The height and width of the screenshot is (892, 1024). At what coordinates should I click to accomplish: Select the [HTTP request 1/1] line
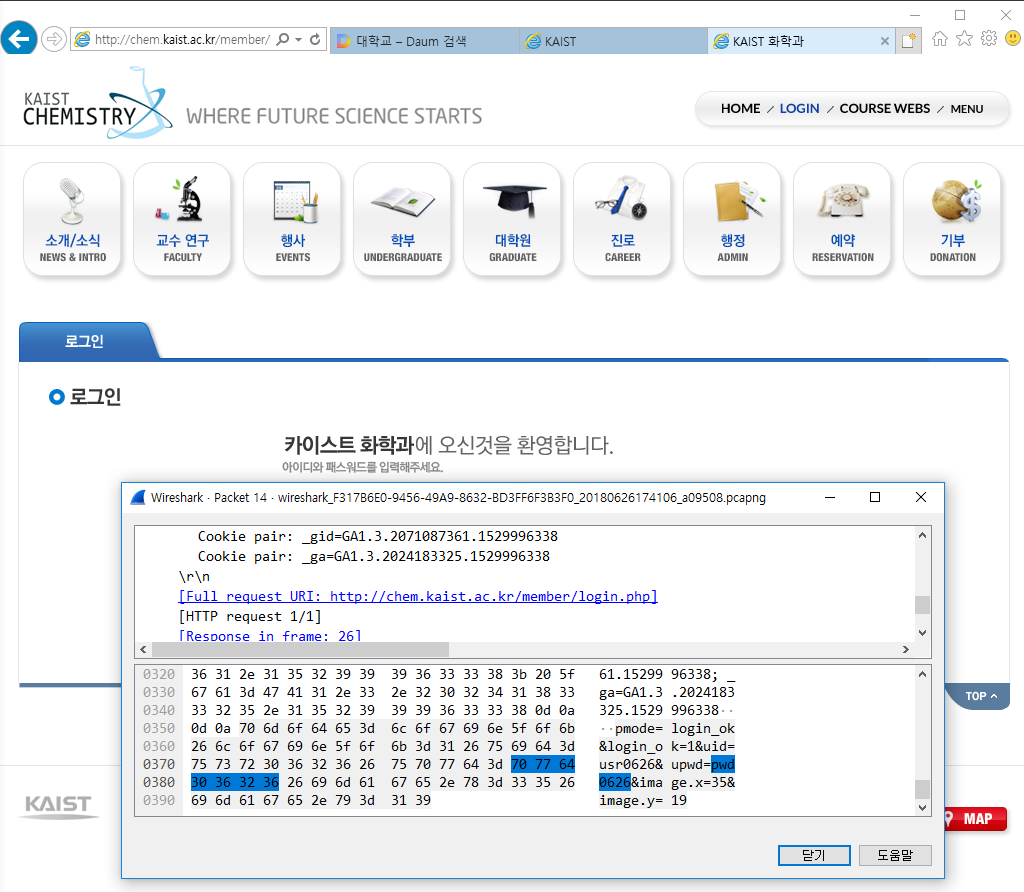[249, 616]
